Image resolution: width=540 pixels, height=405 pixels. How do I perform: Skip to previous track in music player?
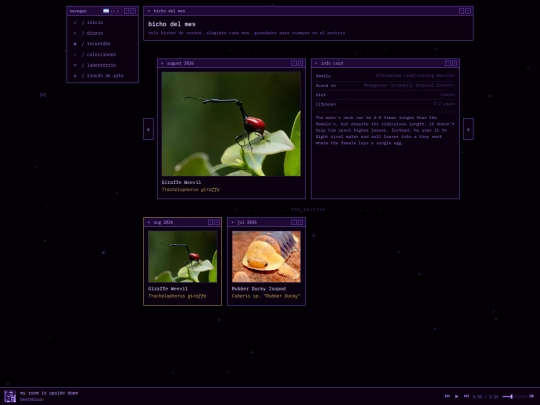447,396
